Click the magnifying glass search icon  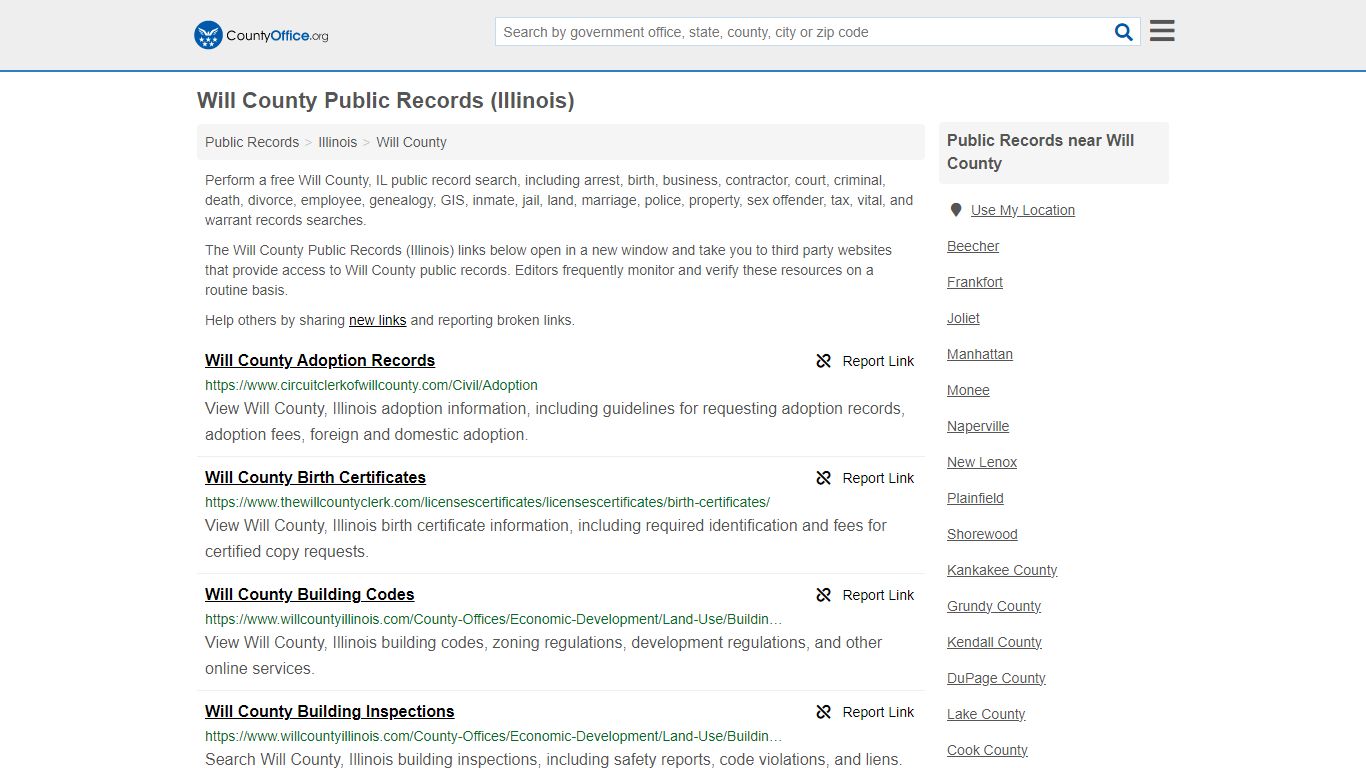pyautogui.click(x=1124, y=32)
